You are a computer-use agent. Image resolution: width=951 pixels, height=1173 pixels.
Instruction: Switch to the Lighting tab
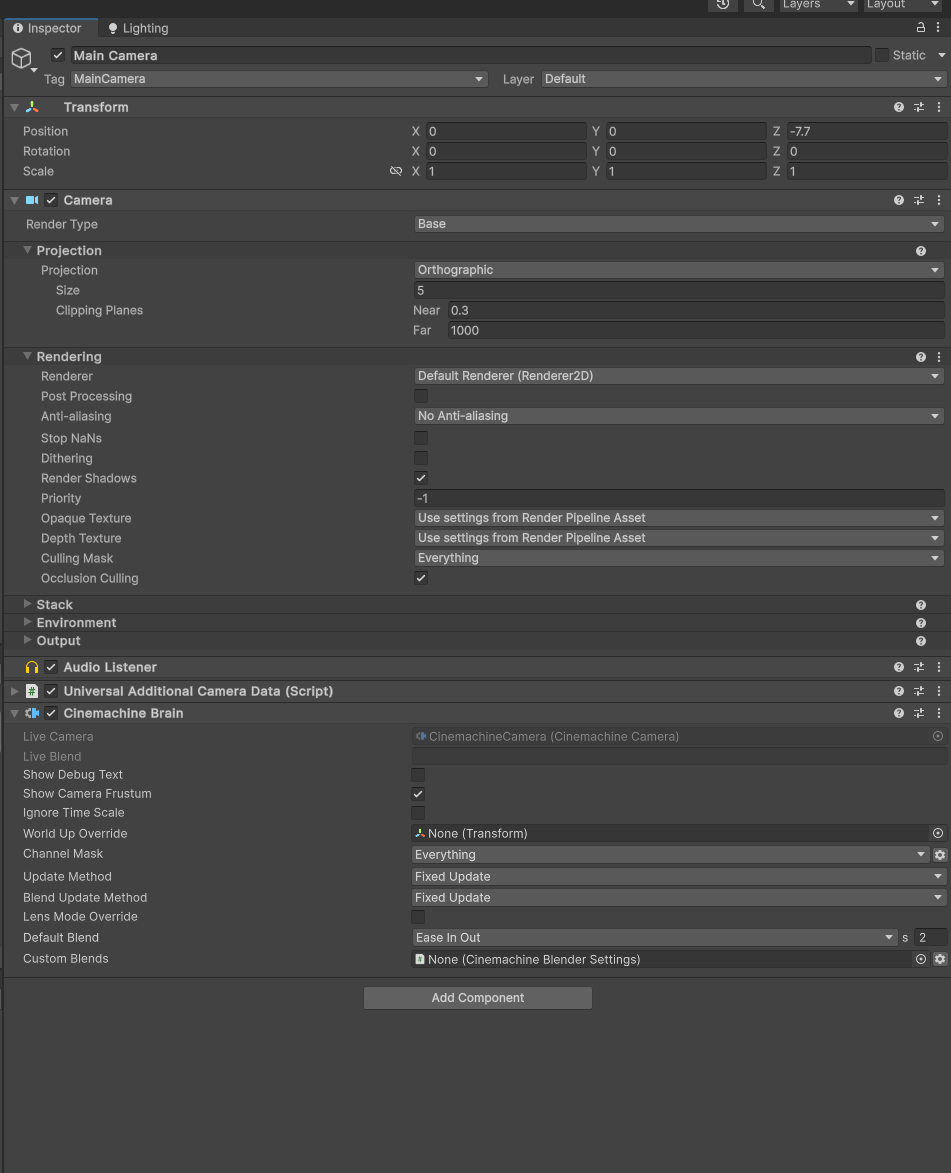[x=137, y=28]
